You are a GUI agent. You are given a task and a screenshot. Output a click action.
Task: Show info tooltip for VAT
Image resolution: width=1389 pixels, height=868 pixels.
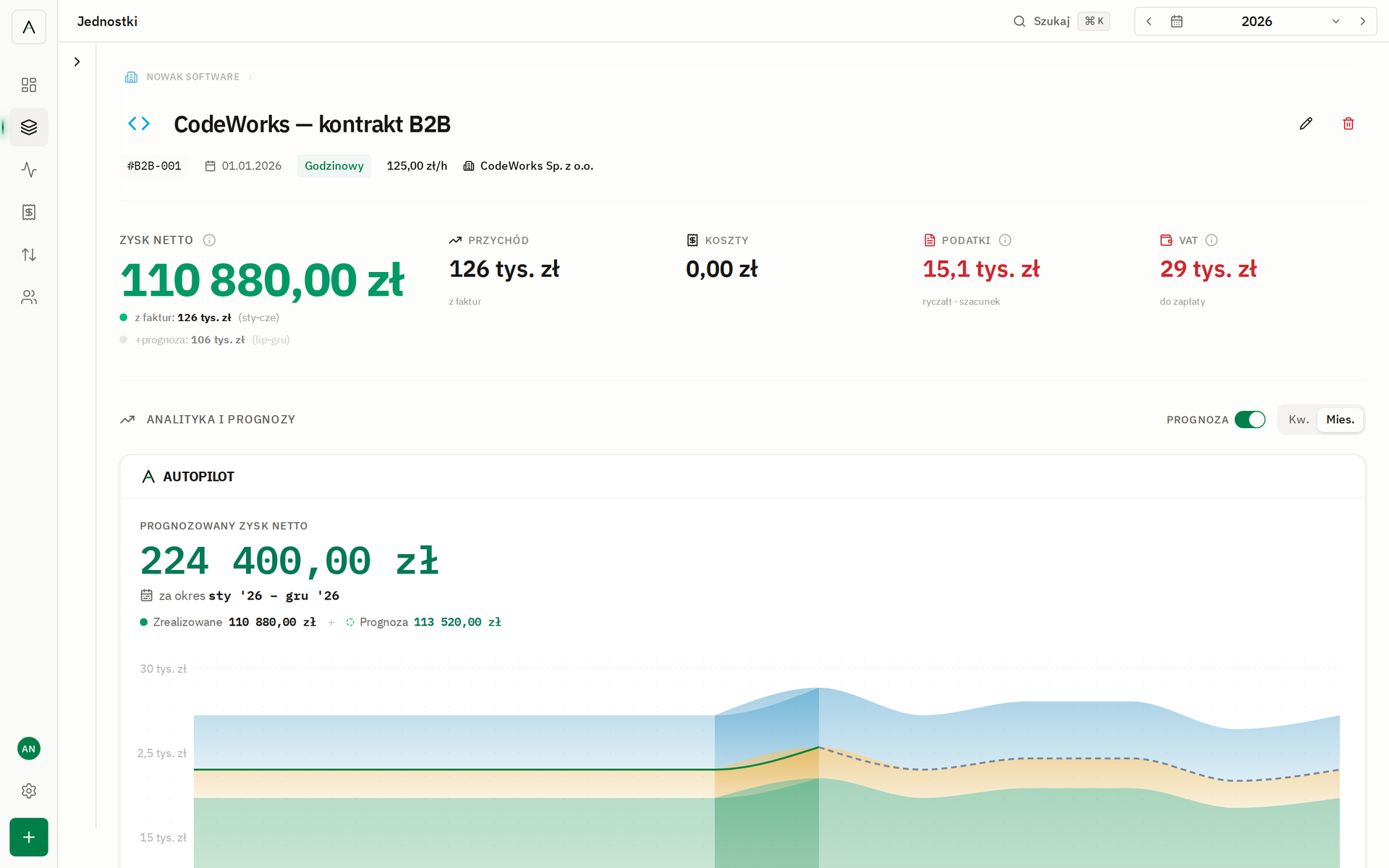(1212, 240)
